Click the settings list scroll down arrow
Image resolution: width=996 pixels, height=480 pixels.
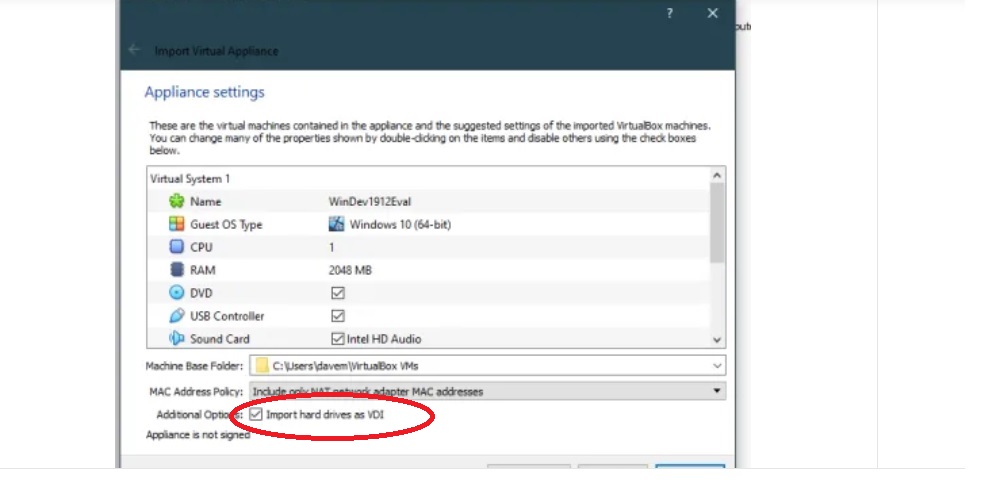(717, 340)
